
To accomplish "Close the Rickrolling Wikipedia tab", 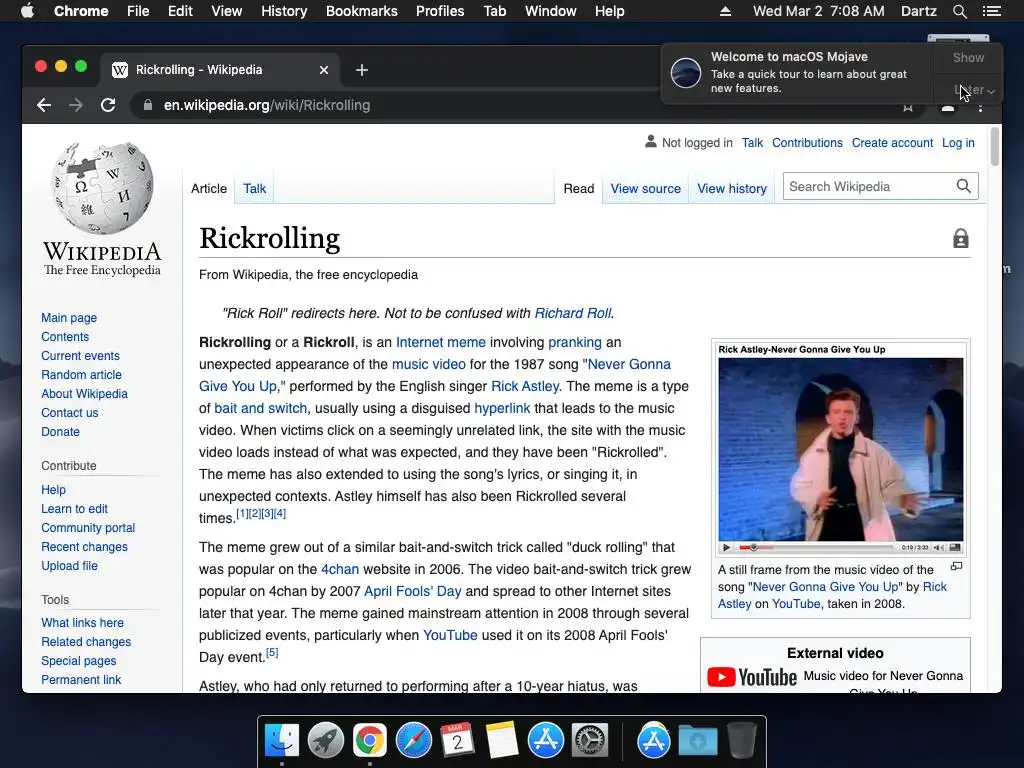I will pyautogui.click(x=324, y=70).
